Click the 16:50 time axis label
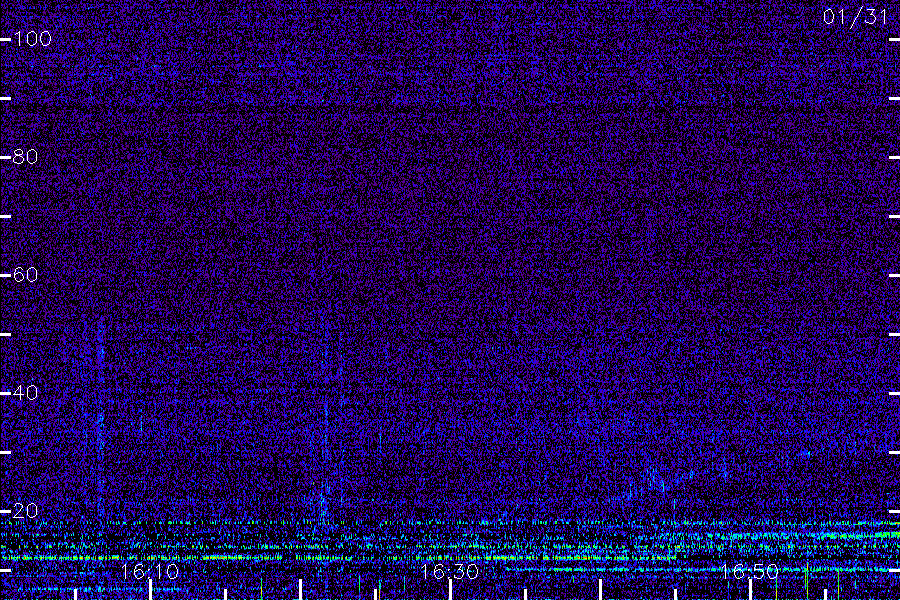This screenshot has width=900, height=600. [749, 571]
